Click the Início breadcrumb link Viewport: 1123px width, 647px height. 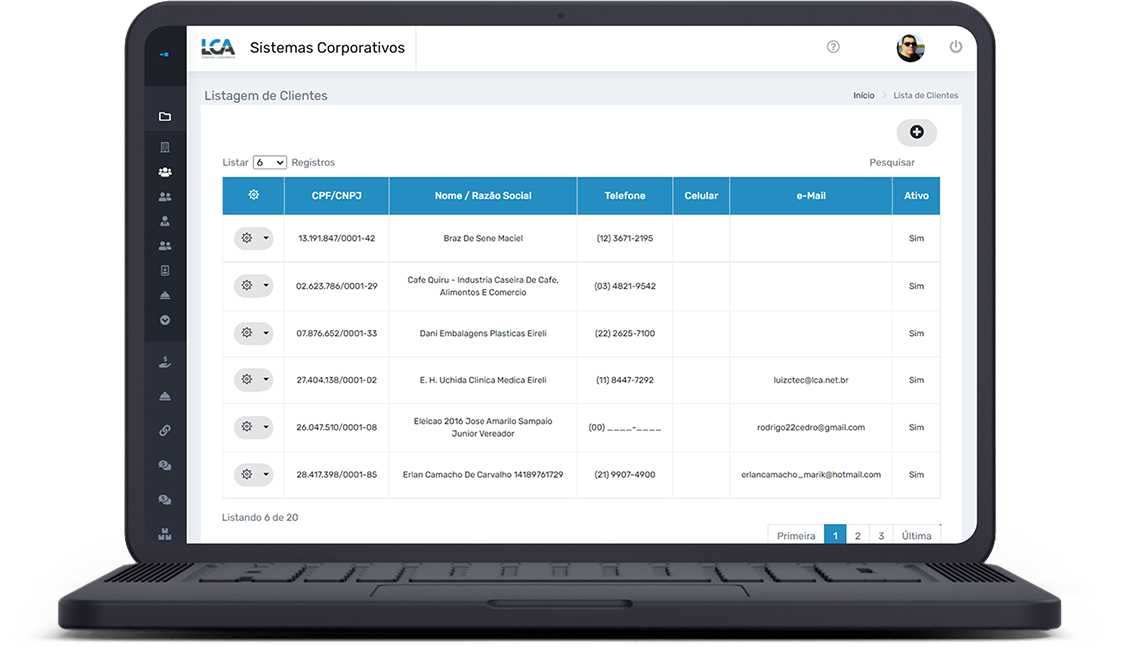tap(863, 96)
